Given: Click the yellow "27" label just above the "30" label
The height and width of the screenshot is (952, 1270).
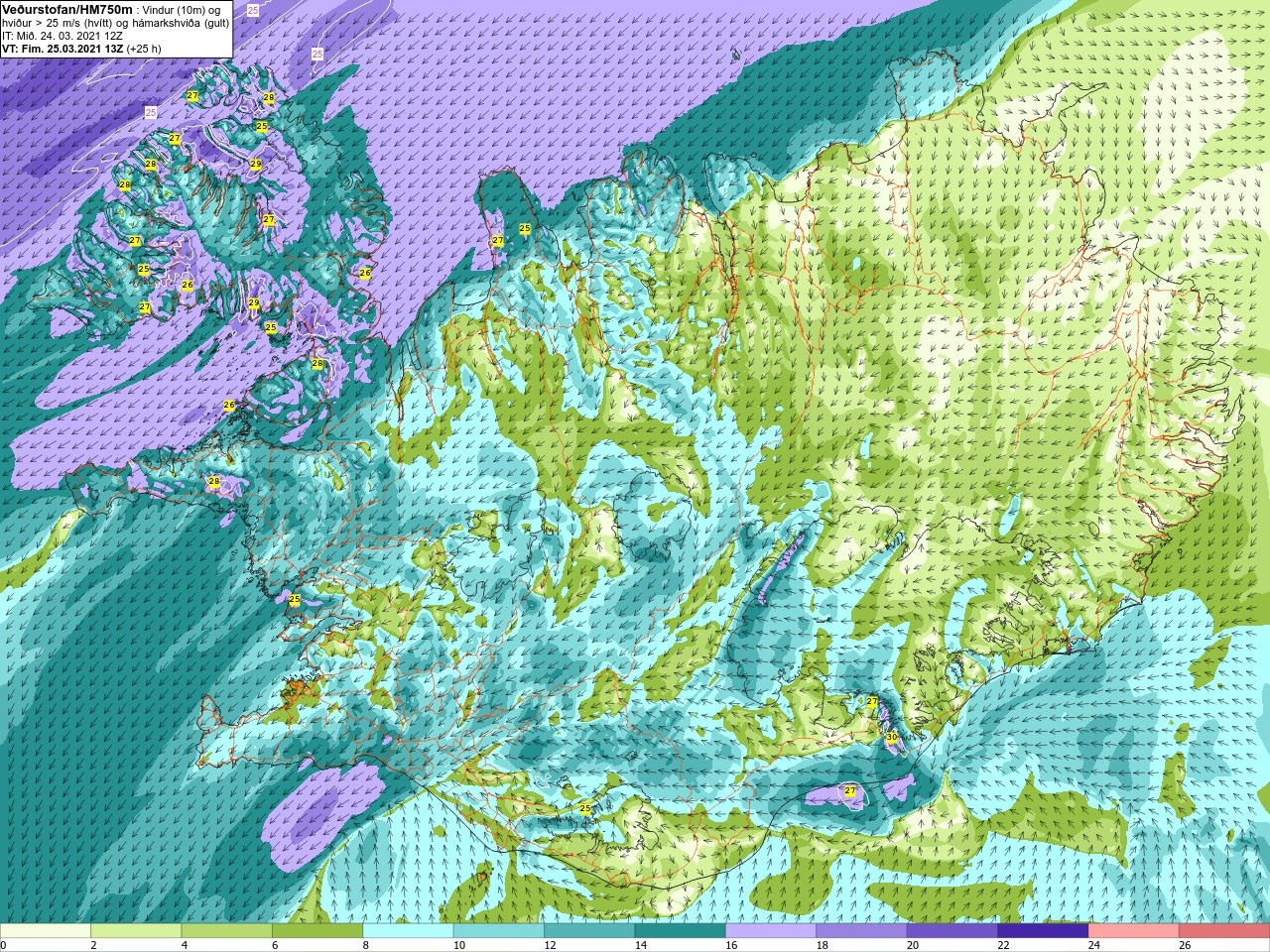Looking at the screenshot, I should click(x=872, y=701).
